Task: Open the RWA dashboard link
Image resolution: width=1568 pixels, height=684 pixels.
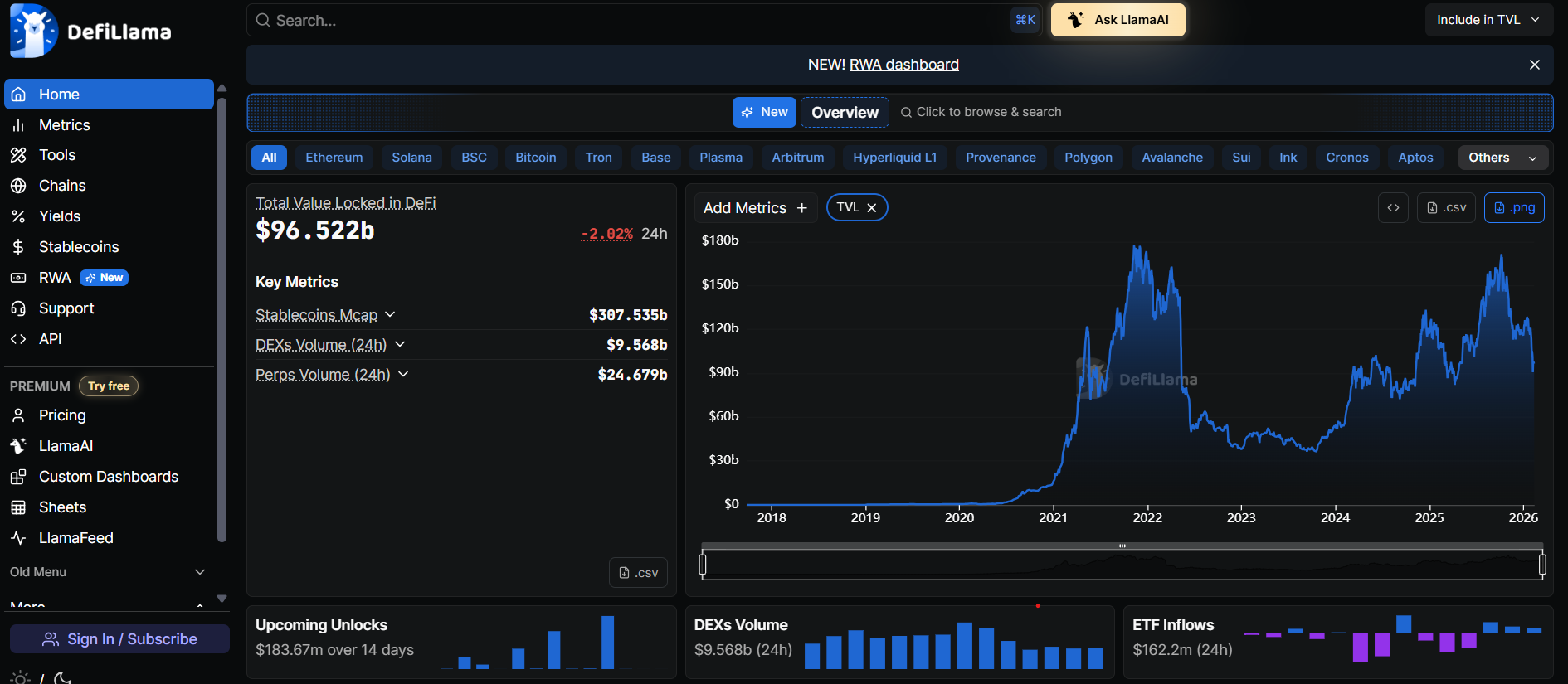Action: click(x=903, y=65)
